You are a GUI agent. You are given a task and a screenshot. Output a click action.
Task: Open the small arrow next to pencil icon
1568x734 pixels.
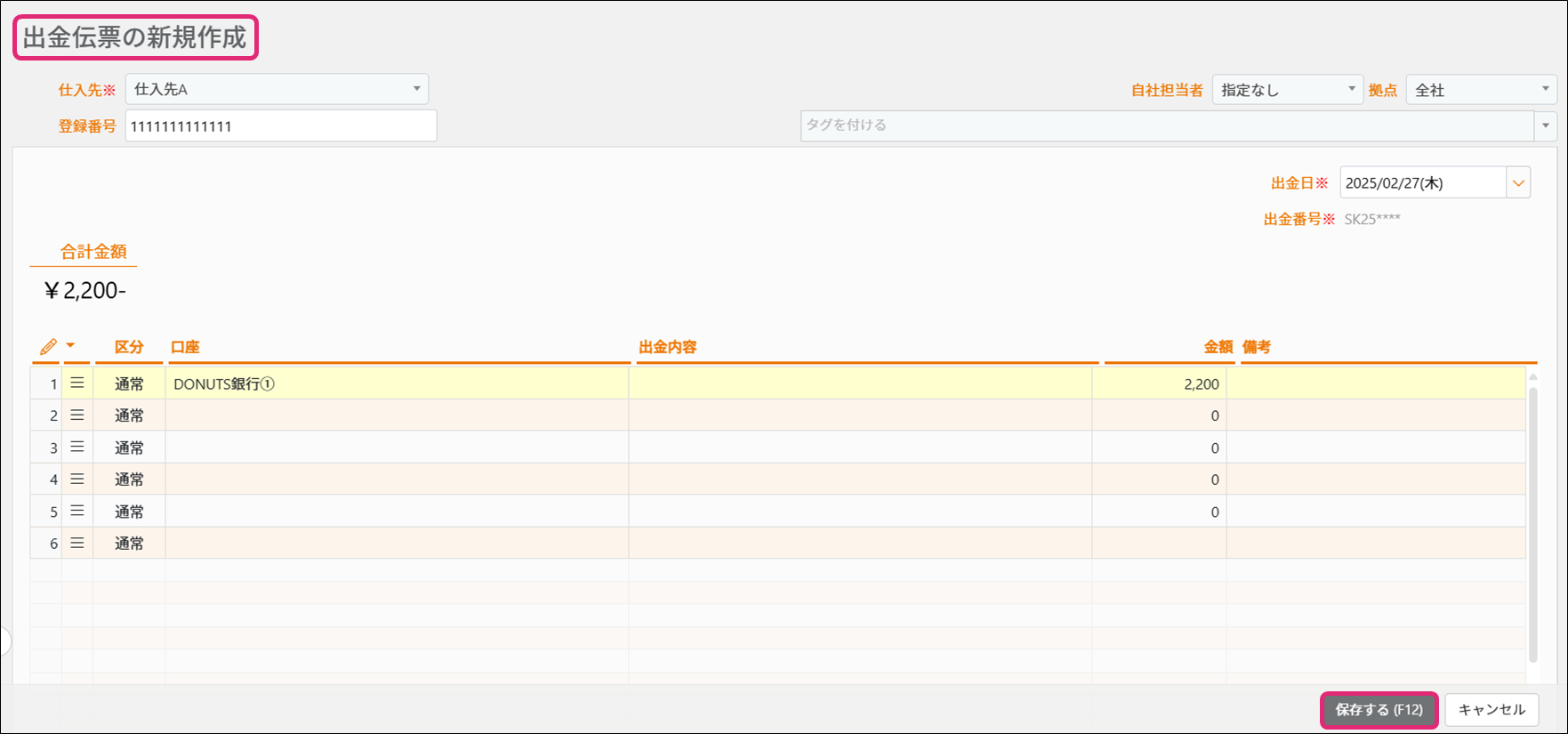tap(70, 345)
